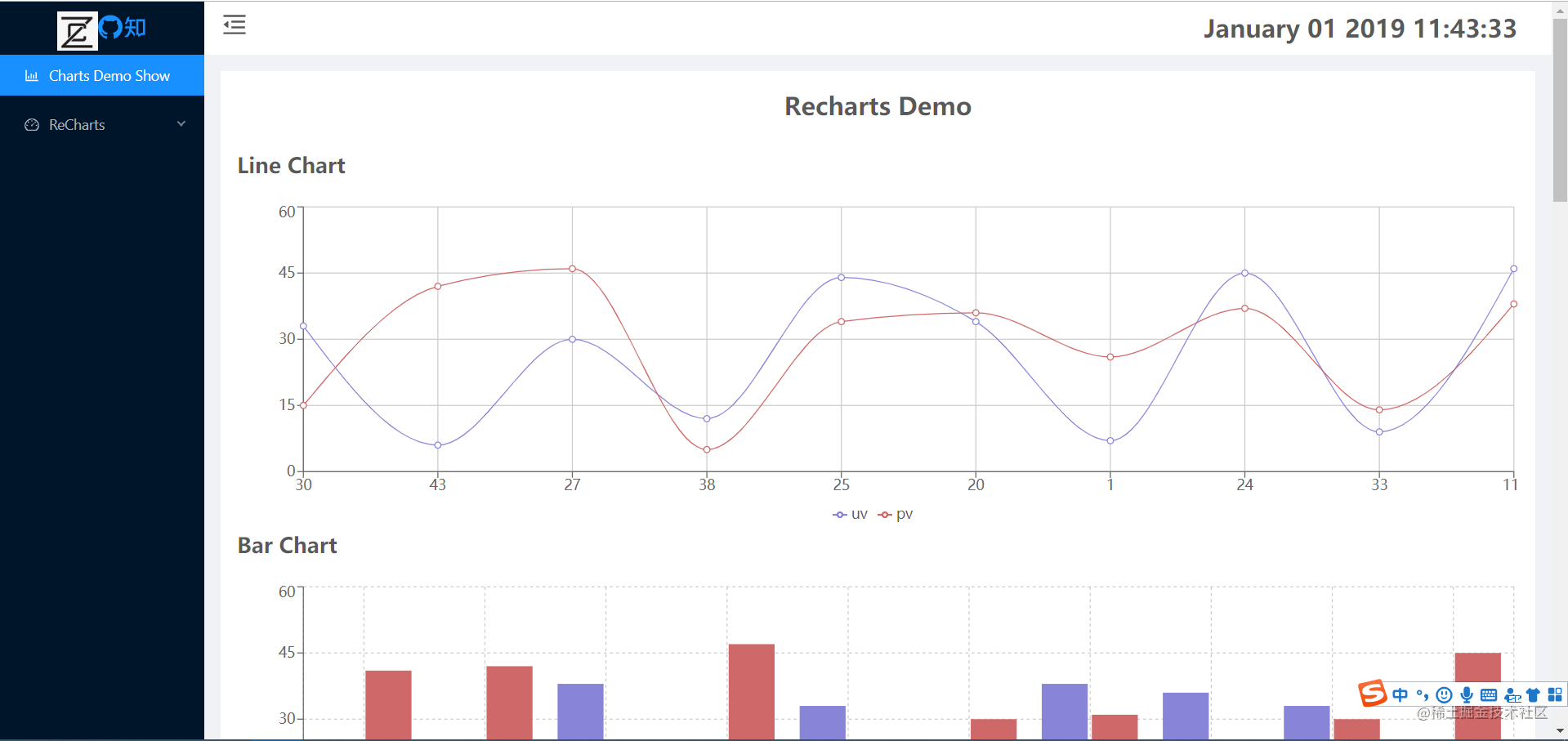The height and width of the screenshot is (741, 1568).
Task: Open the Sogou input emoji picker icon
Action: coord(1443,694)
